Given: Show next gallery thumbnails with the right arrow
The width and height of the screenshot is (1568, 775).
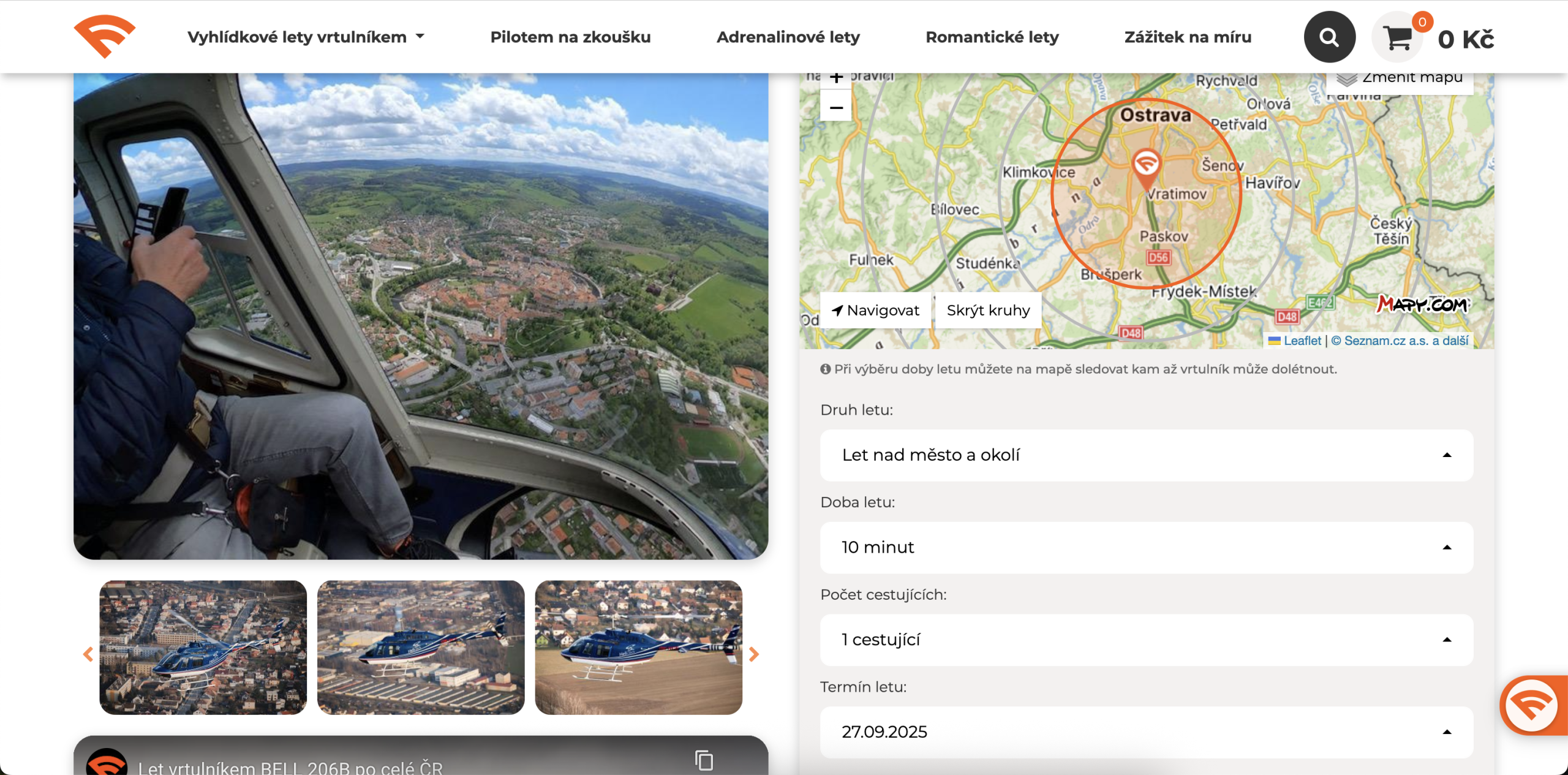Looking at the screenshot, I should click(754, 654).
